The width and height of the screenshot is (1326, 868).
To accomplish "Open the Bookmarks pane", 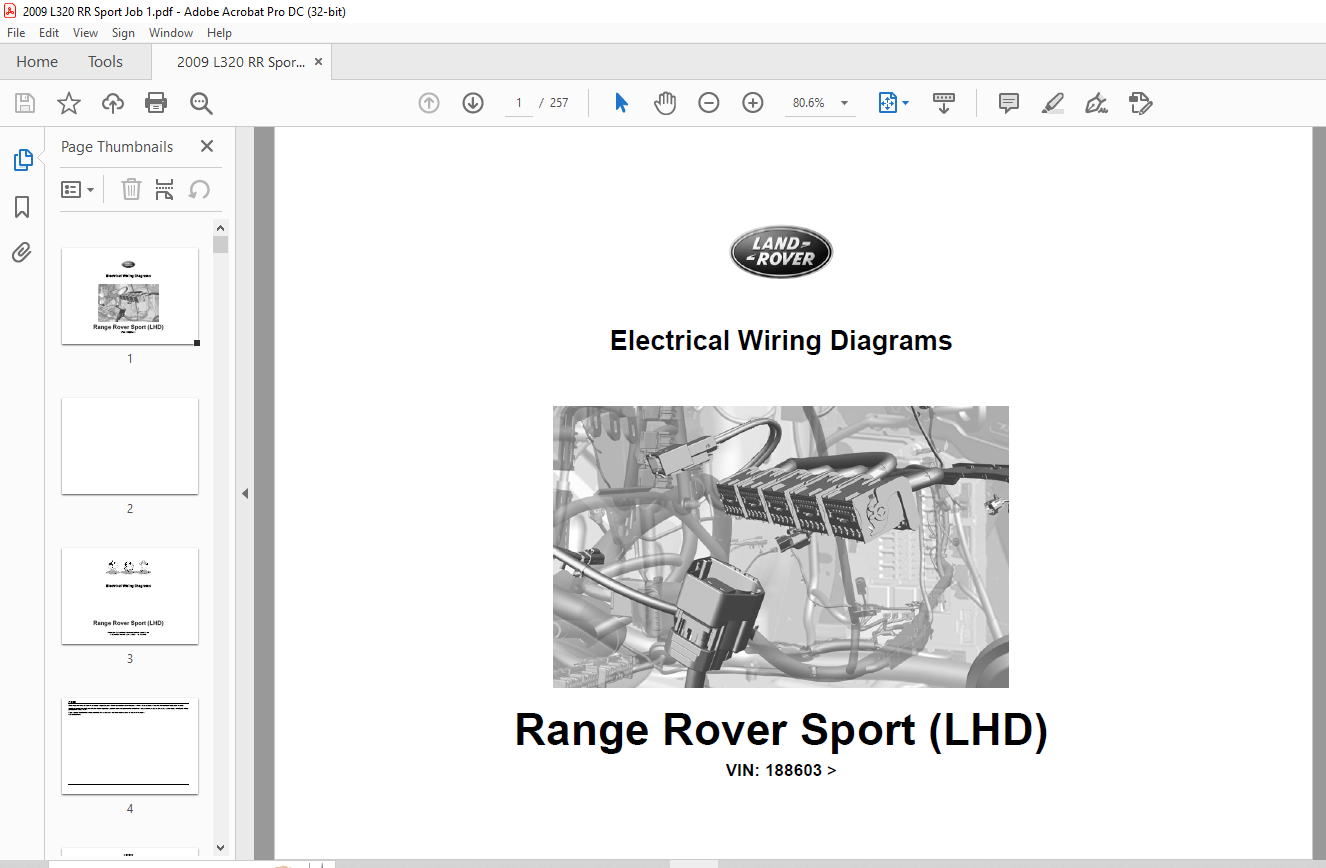I will [x=22, y=207].
